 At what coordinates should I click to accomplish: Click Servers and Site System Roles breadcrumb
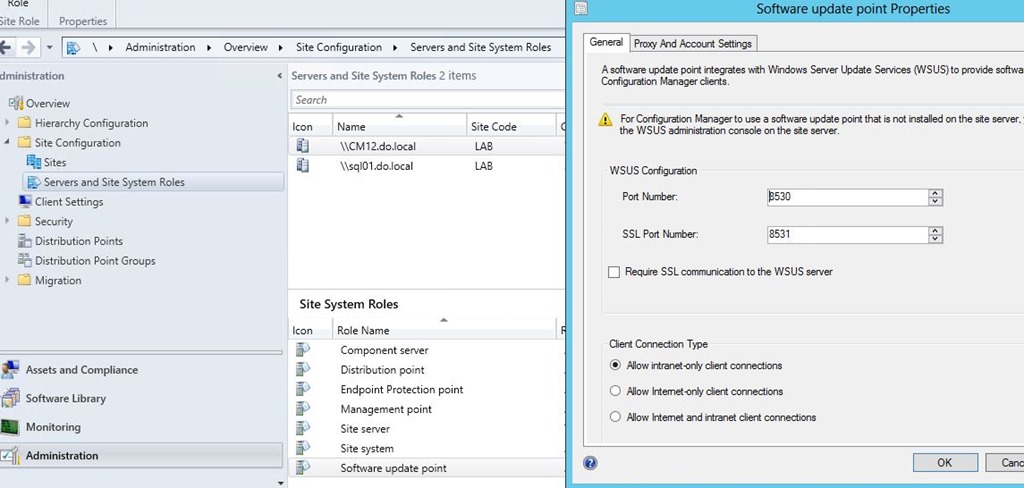tap(481, 47)
